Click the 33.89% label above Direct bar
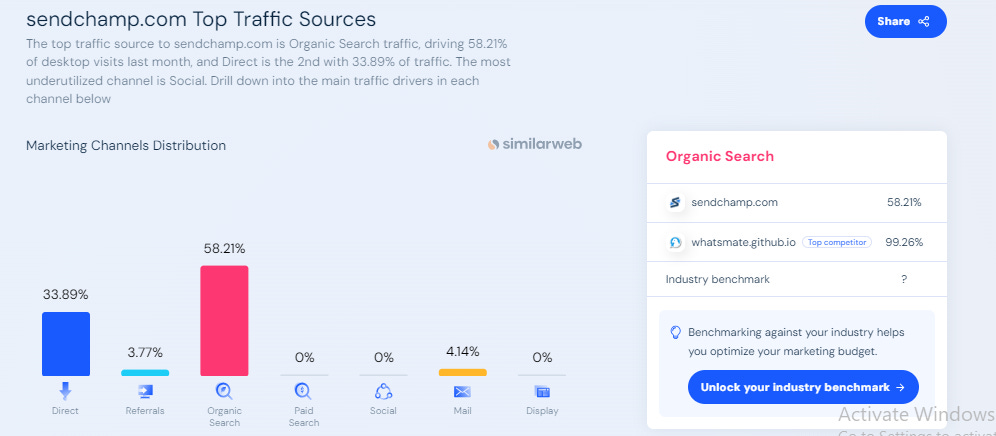This screenshot has height=436, width=996. 65,295
